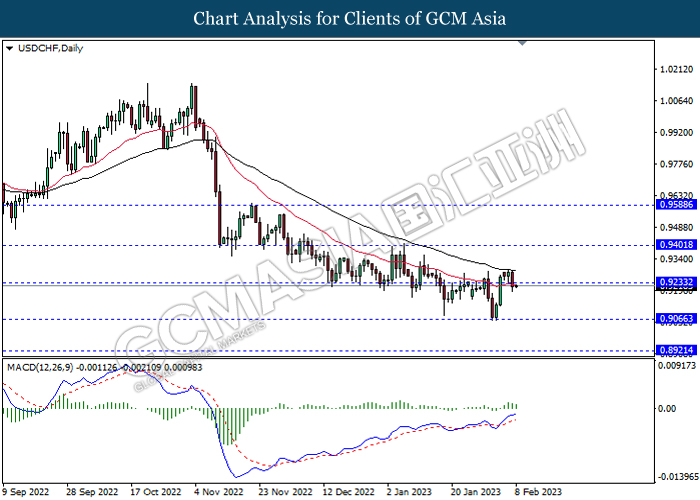700x500 pixels.
Task: Click the 20 Jan 2023 date label
Action: [476, 492]
